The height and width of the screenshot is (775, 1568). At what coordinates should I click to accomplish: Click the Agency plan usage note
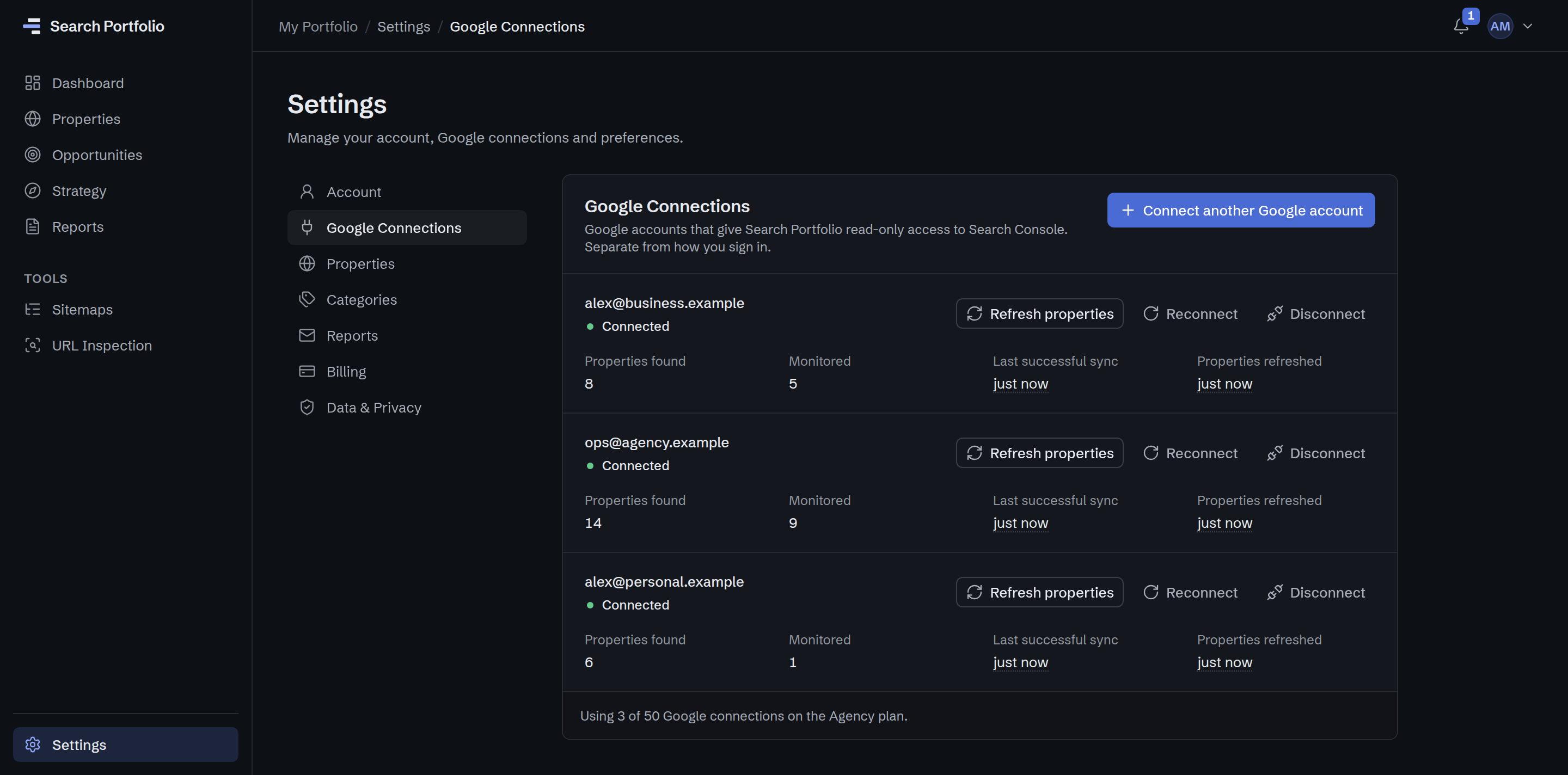tap(743, 715)
